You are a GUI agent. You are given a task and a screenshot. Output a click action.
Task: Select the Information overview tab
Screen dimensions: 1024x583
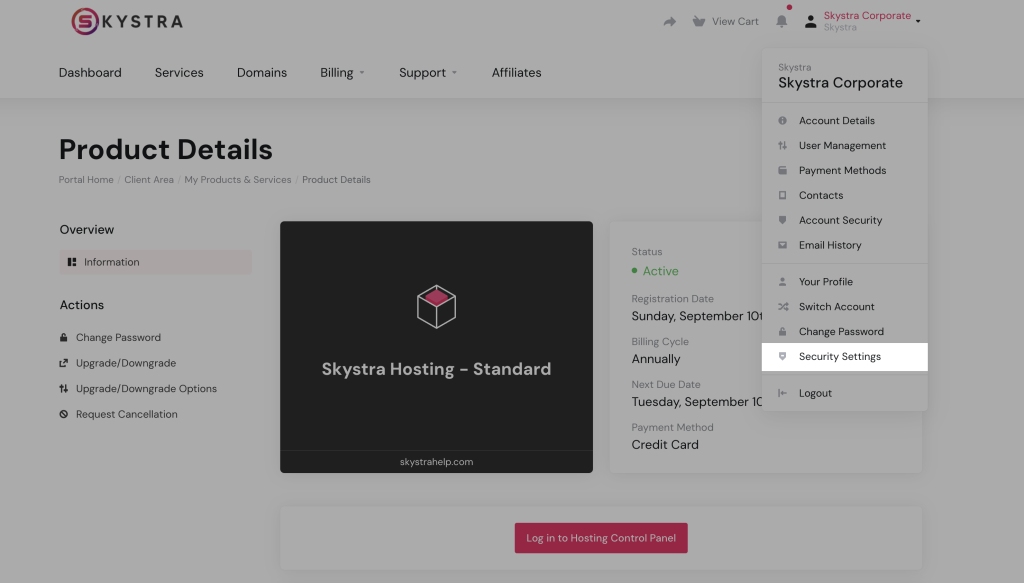pyautogui.click(x=111, y=263)
